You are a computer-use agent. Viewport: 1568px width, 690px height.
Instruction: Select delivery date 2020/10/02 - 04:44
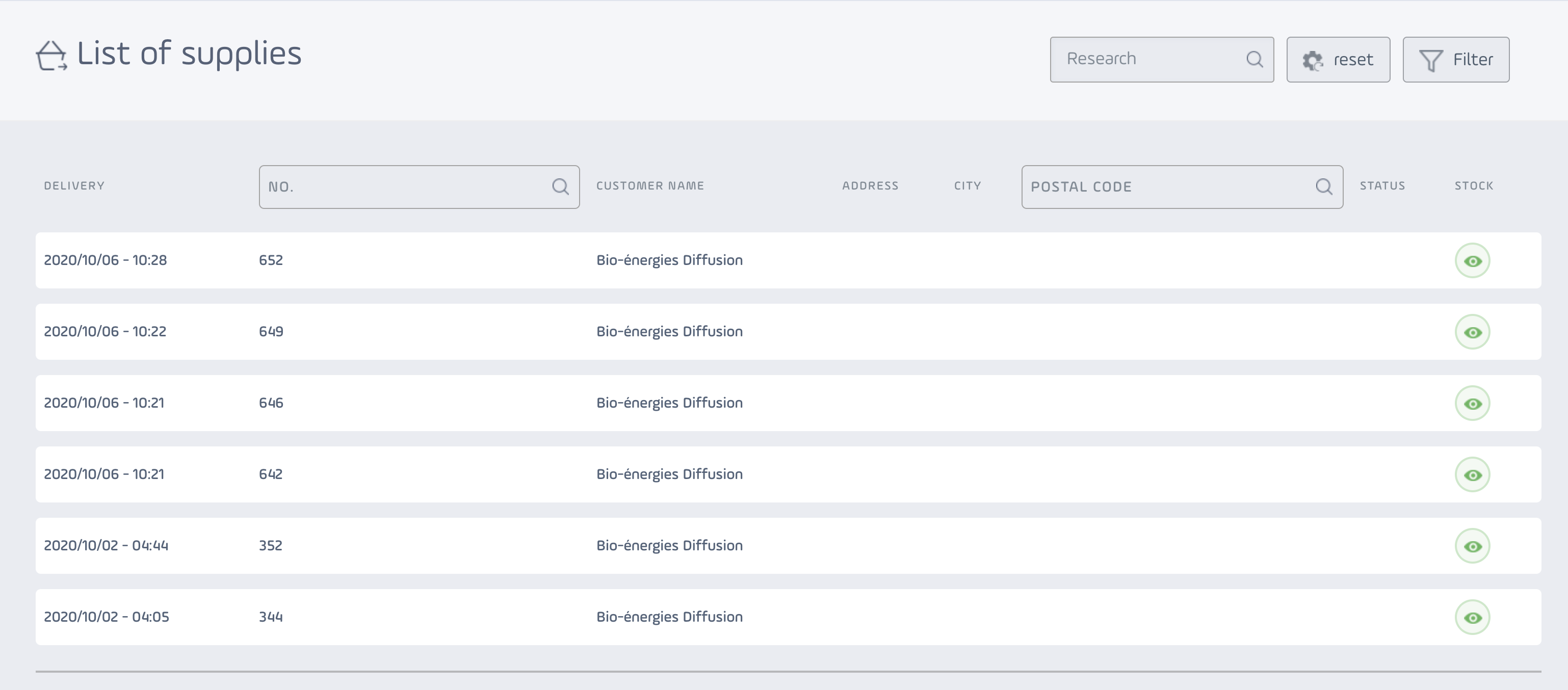point(106,545)
